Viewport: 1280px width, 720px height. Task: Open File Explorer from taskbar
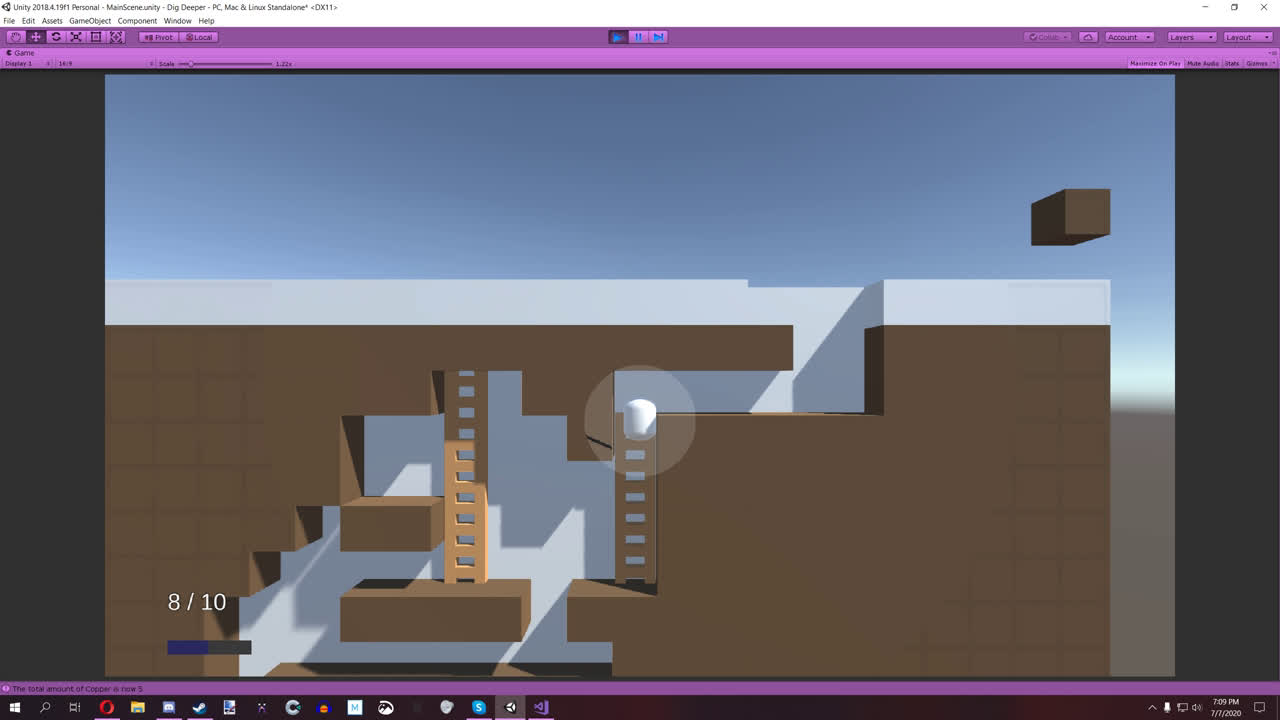coord(138,708)
